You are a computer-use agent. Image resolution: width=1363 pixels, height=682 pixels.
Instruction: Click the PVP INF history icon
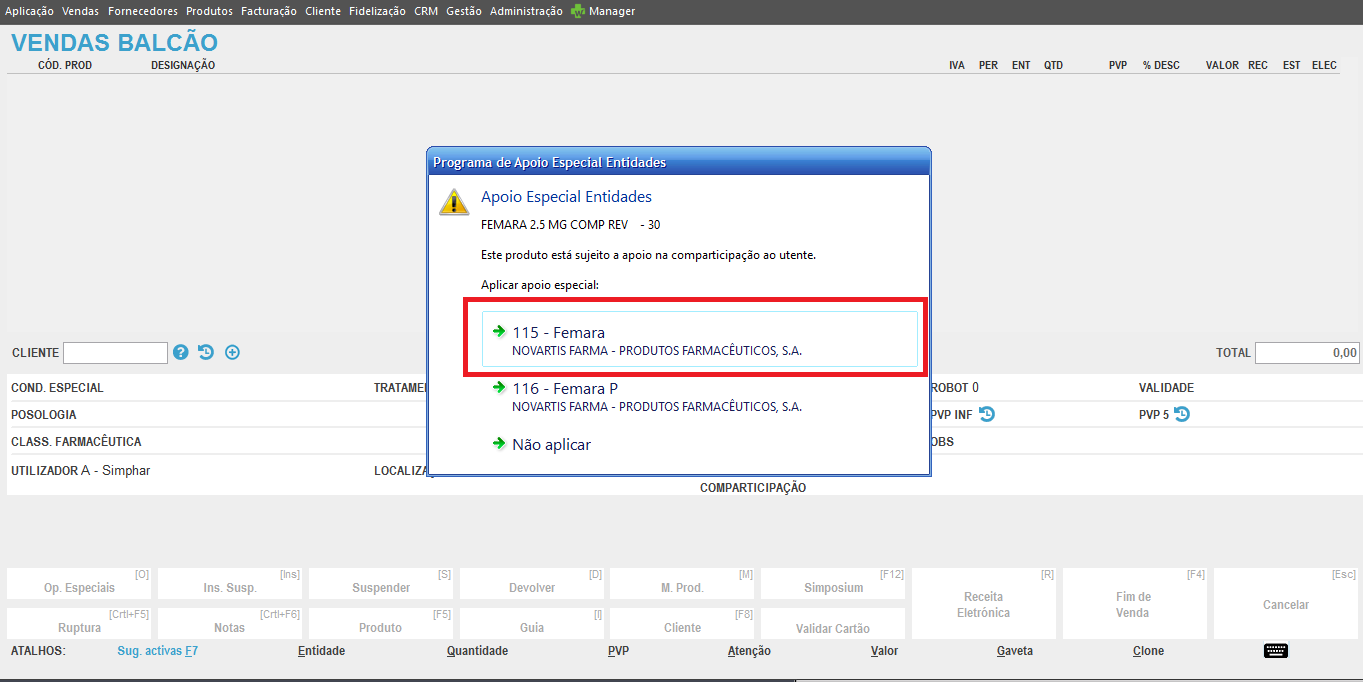click(x=987, y=414)
